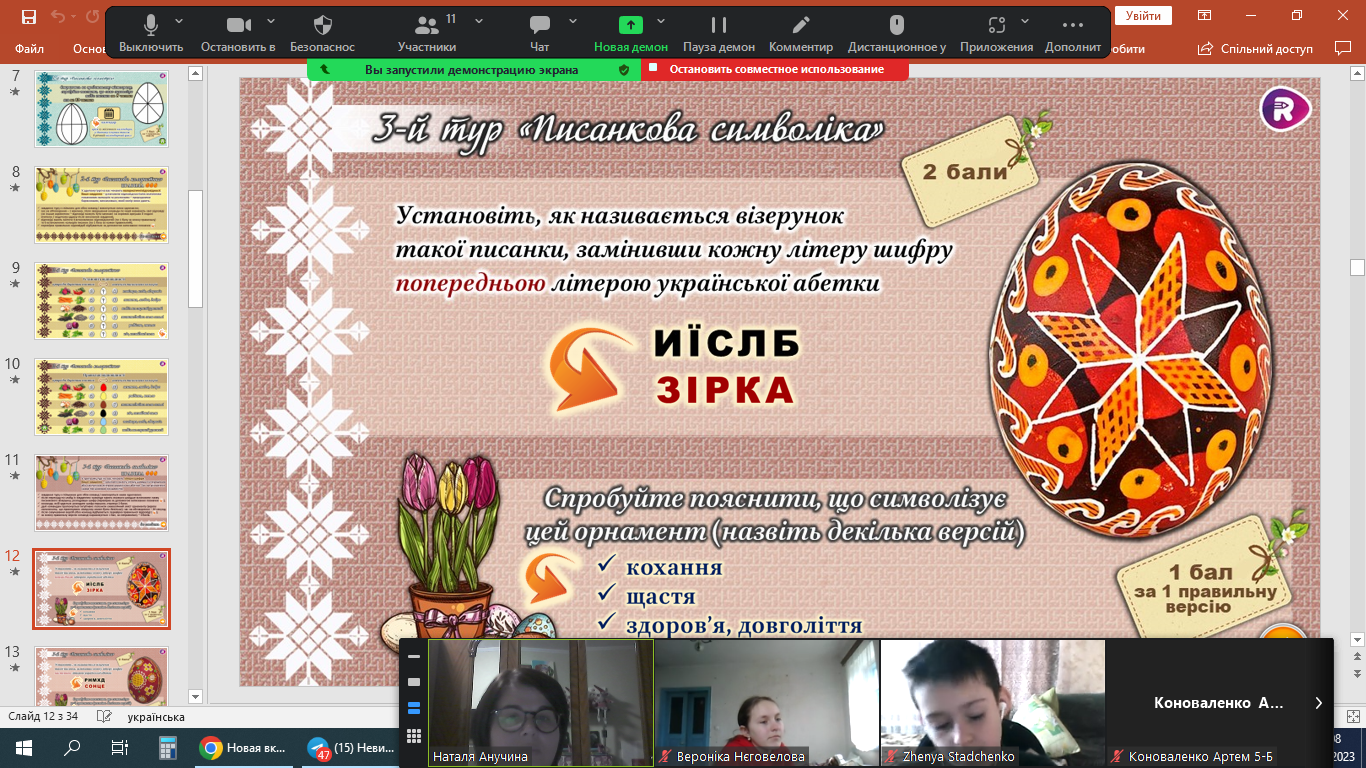Viewport: 1366px width, 768px height.
Task: Open Telegram taskbar item
Action: pyautogui.click(x=349, y=747)
